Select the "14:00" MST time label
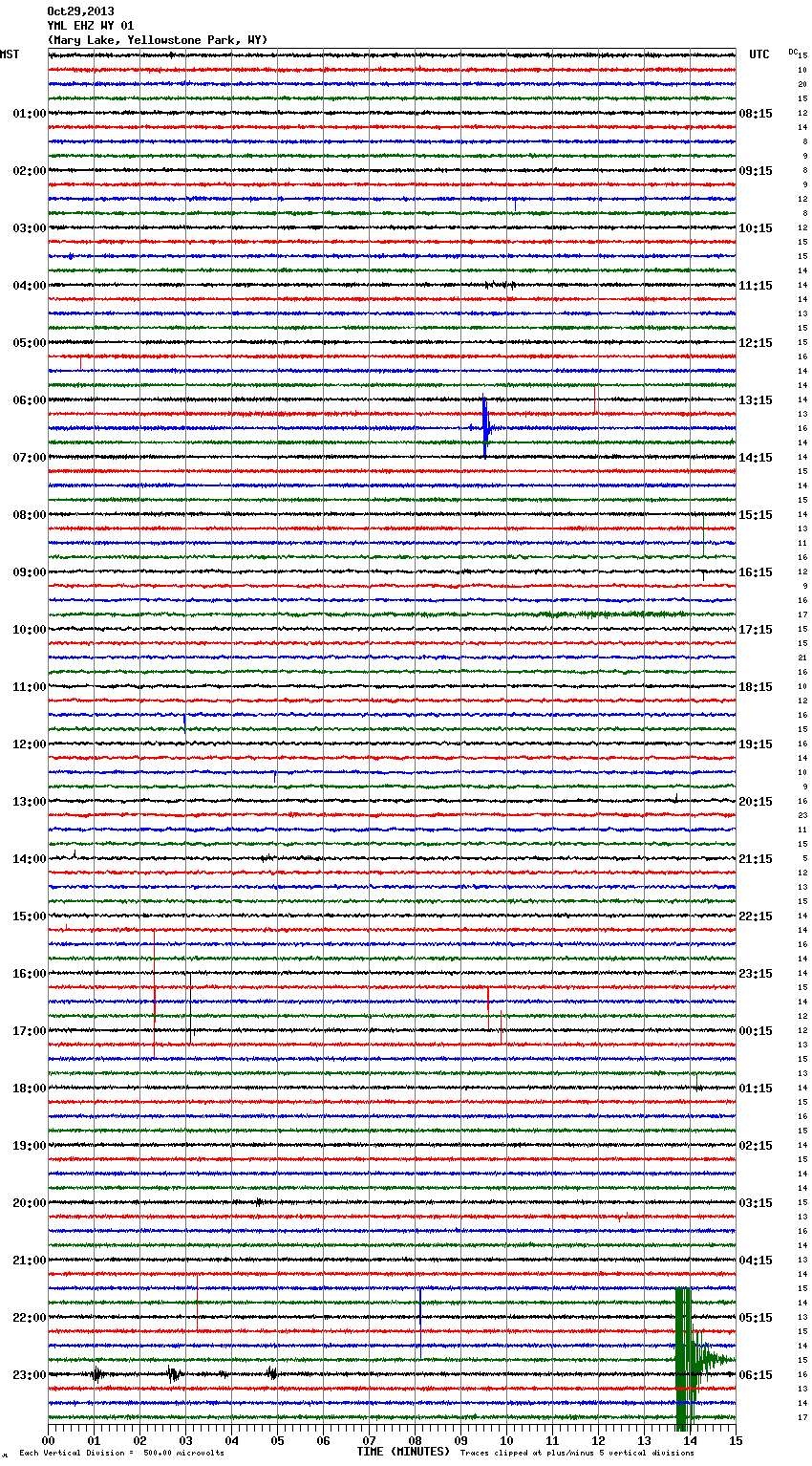The width and height of the screenshot is (812, 1466). [x=30, y=859]
